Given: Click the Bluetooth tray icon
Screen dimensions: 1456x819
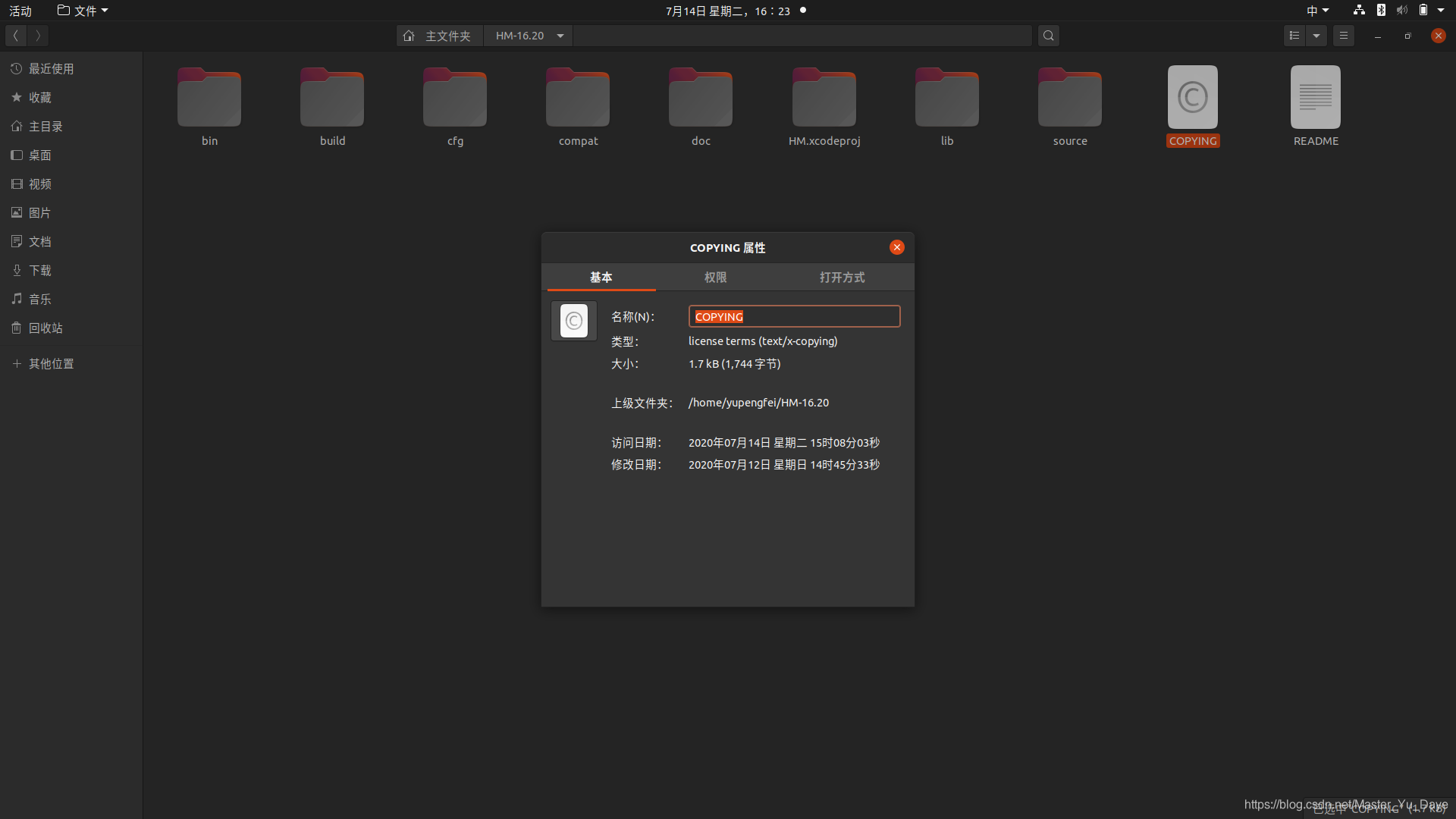Looking at the screenshot, I should pyautogui.click(x=1381, y=11).
